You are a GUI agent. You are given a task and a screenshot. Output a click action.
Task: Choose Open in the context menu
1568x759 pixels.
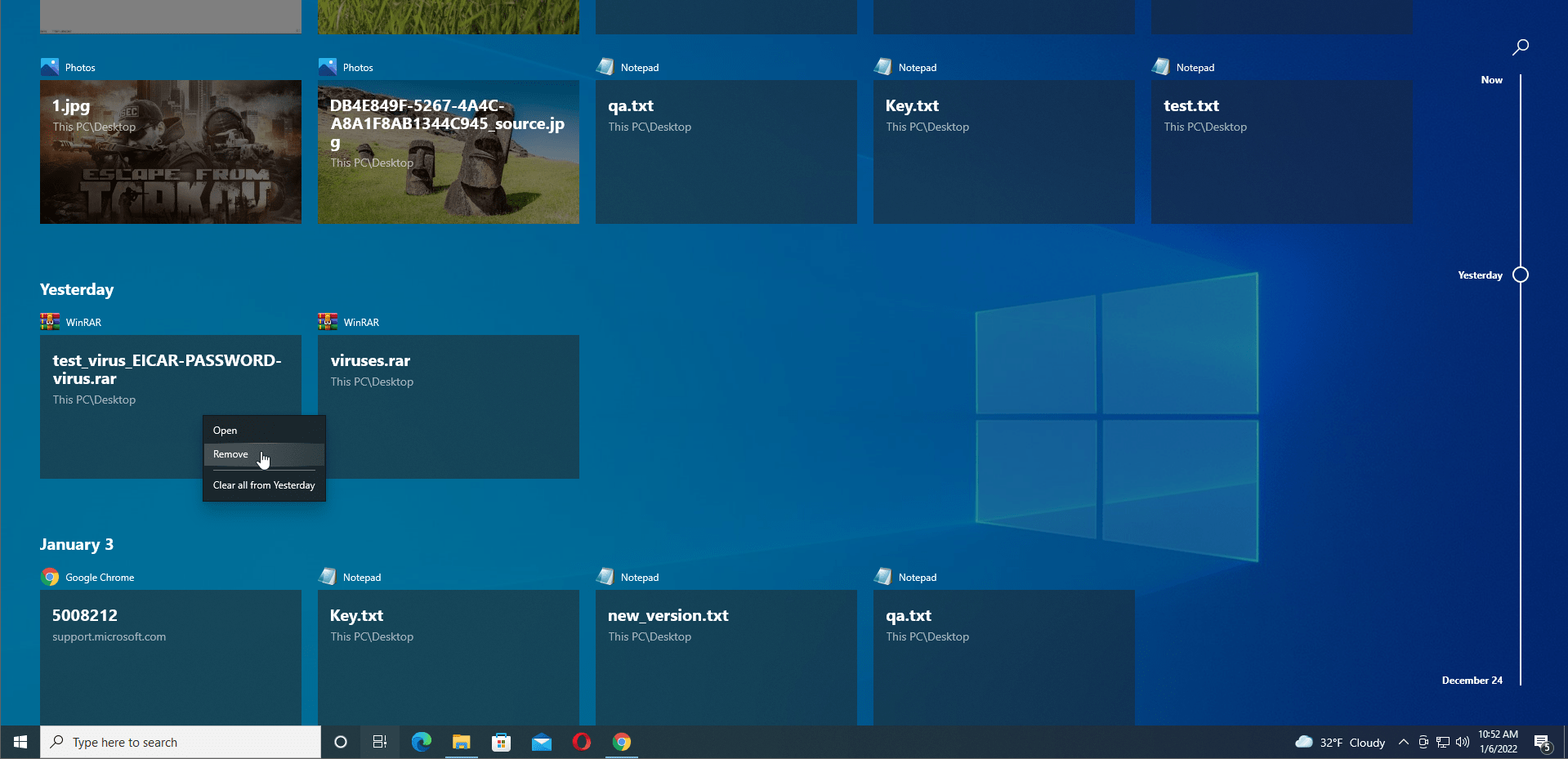pos(226,431)
